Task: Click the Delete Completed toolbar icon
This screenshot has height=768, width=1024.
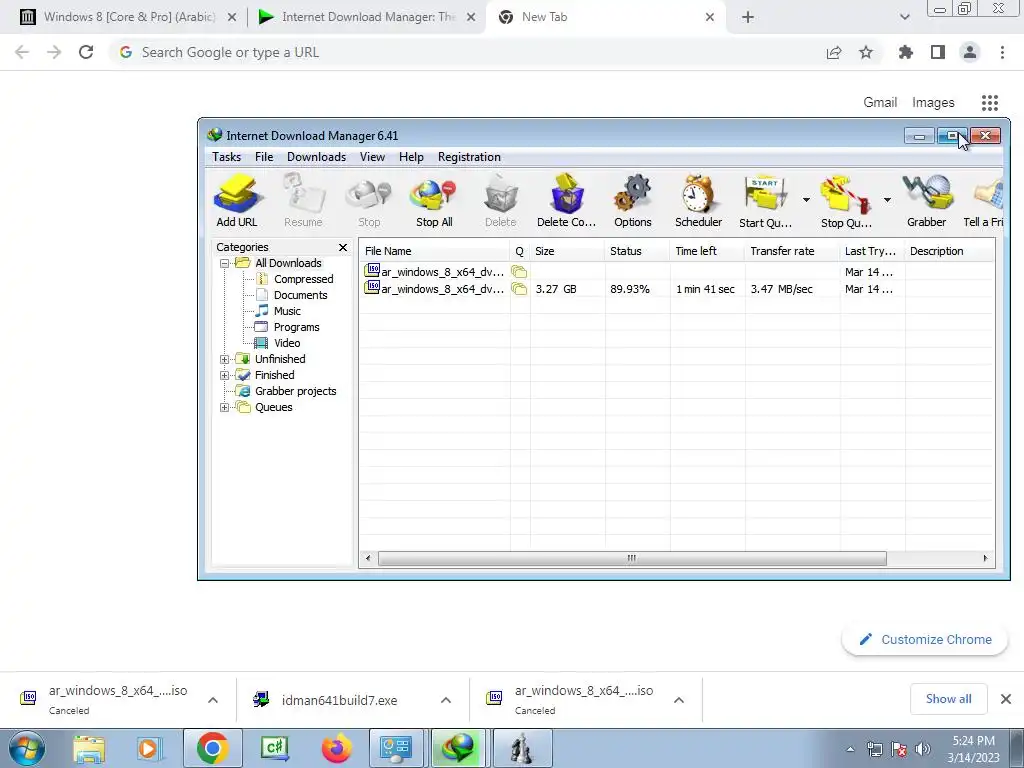Action: point(566,201)
